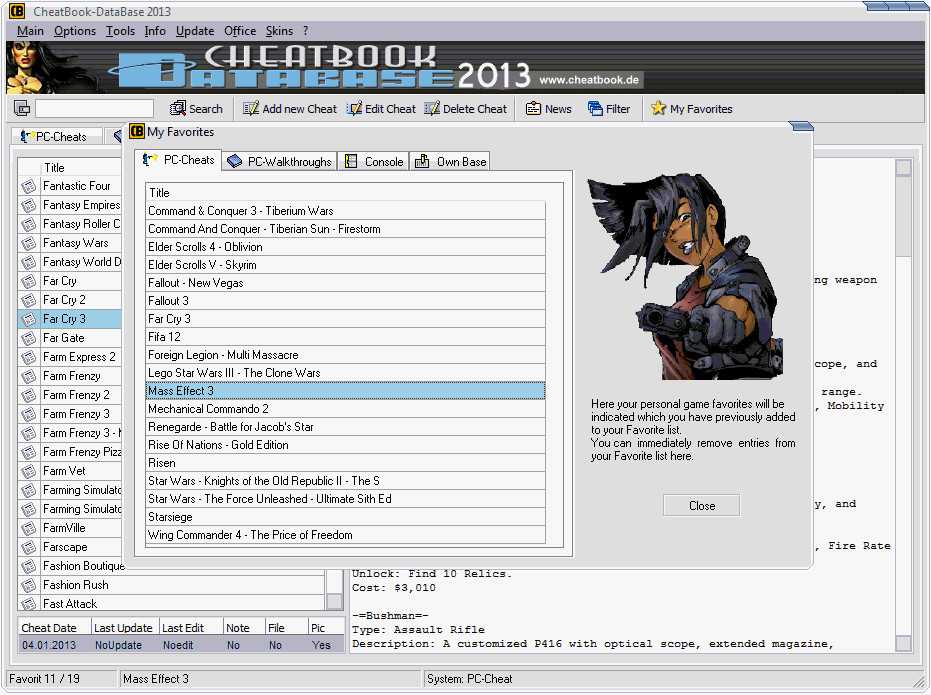Click the Cheat Date column header

click(55, 628)
